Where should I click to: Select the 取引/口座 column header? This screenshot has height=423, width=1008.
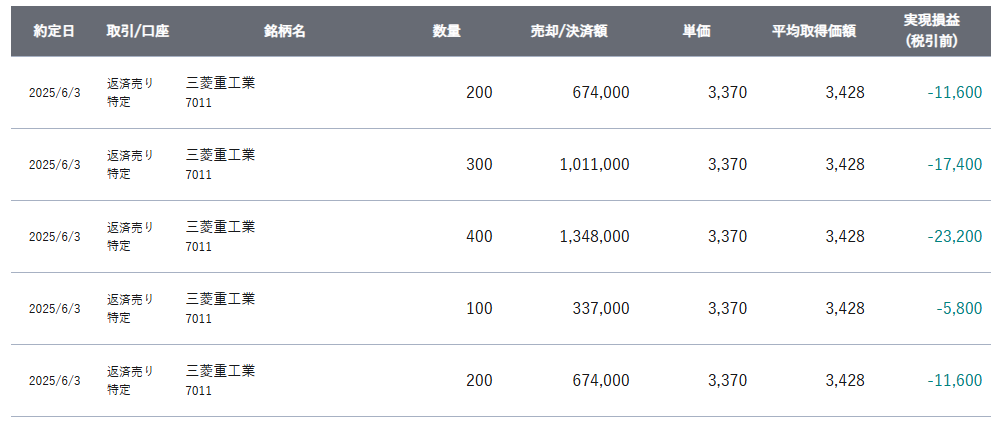(x=138, y=32)
